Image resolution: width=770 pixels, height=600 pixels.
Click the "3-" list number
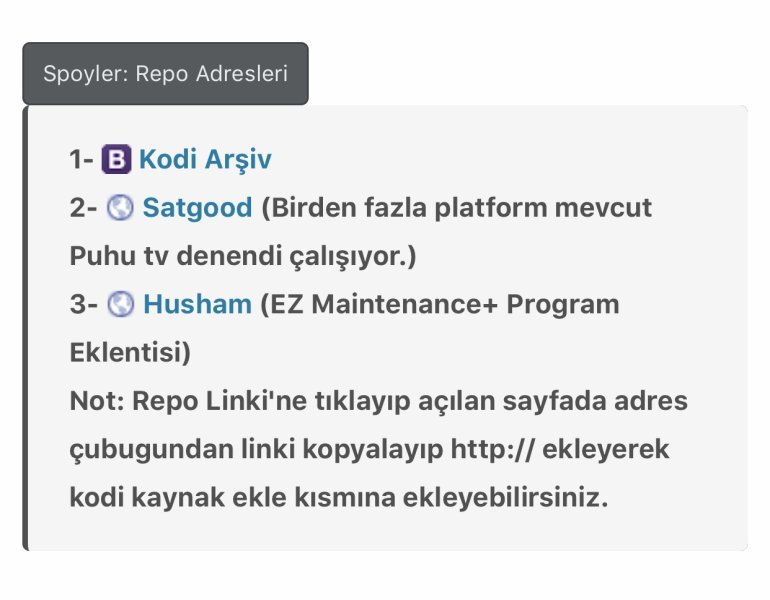coord(83,304)
